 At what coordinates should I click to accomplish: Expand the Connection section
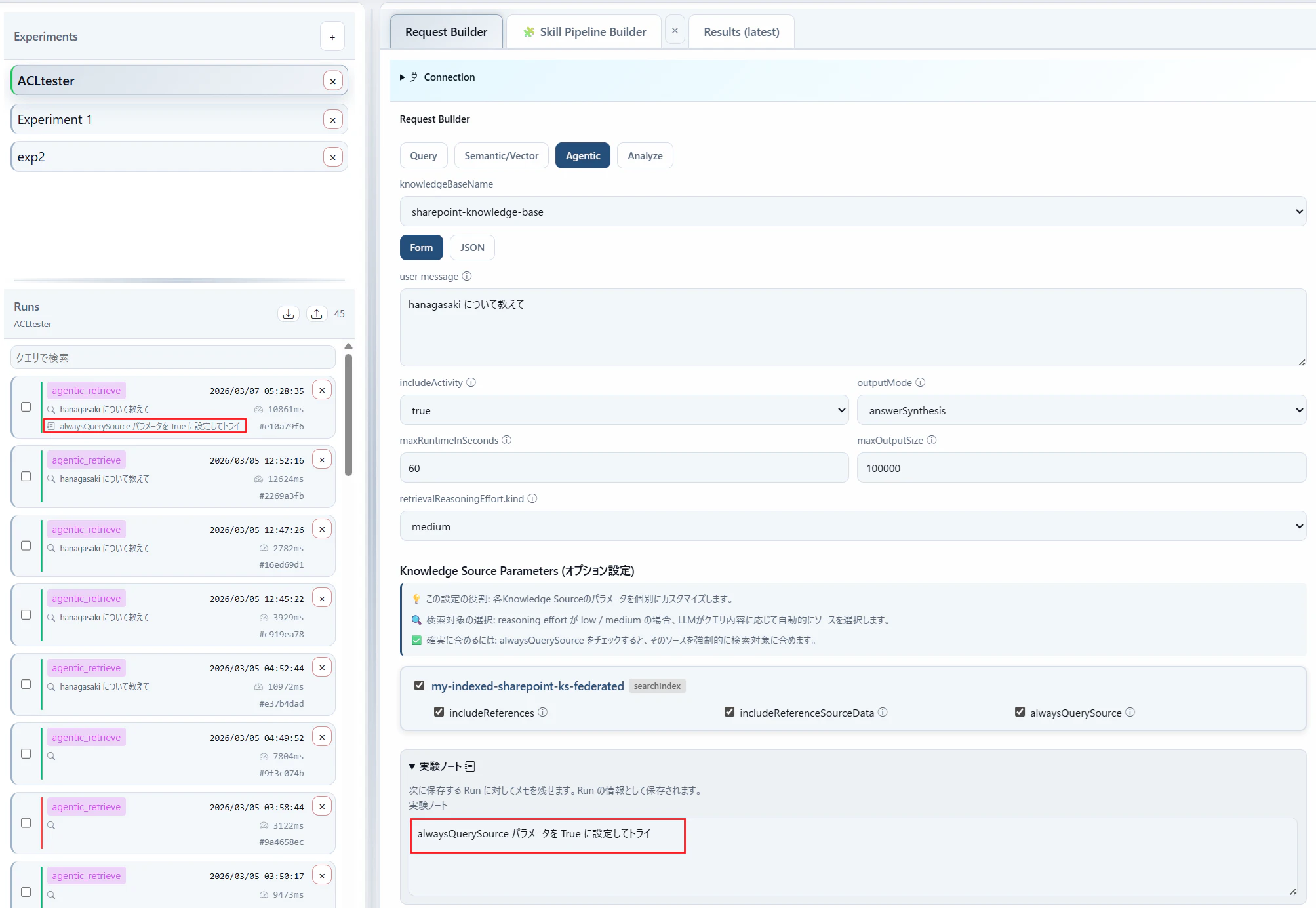[x=449, y=77]
